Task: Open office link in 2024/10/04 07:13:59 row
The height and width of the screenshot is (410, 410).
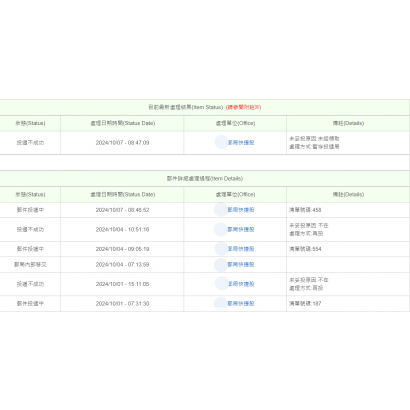Action: 241,265
